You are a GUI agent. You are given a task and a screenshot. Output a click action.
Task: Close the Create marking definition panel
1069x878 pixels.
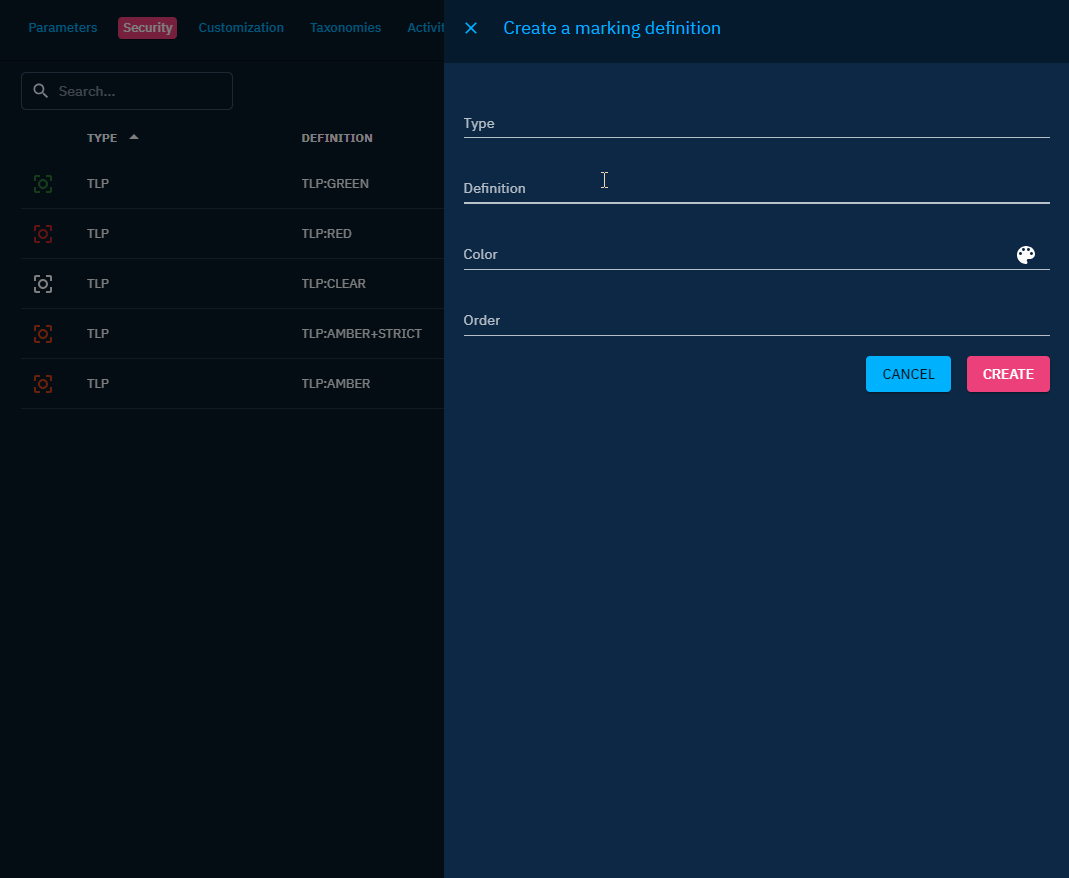click(x=471, y=28)
